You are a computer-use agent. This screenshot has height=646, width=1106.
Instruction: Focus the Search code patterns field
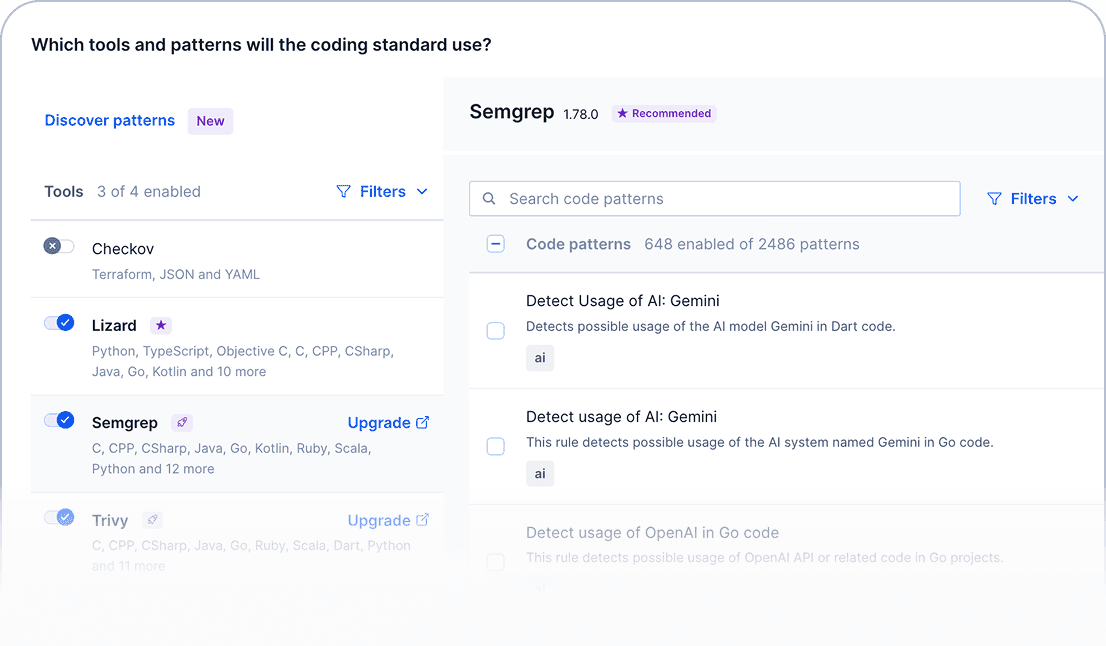[x=714, y=199]
